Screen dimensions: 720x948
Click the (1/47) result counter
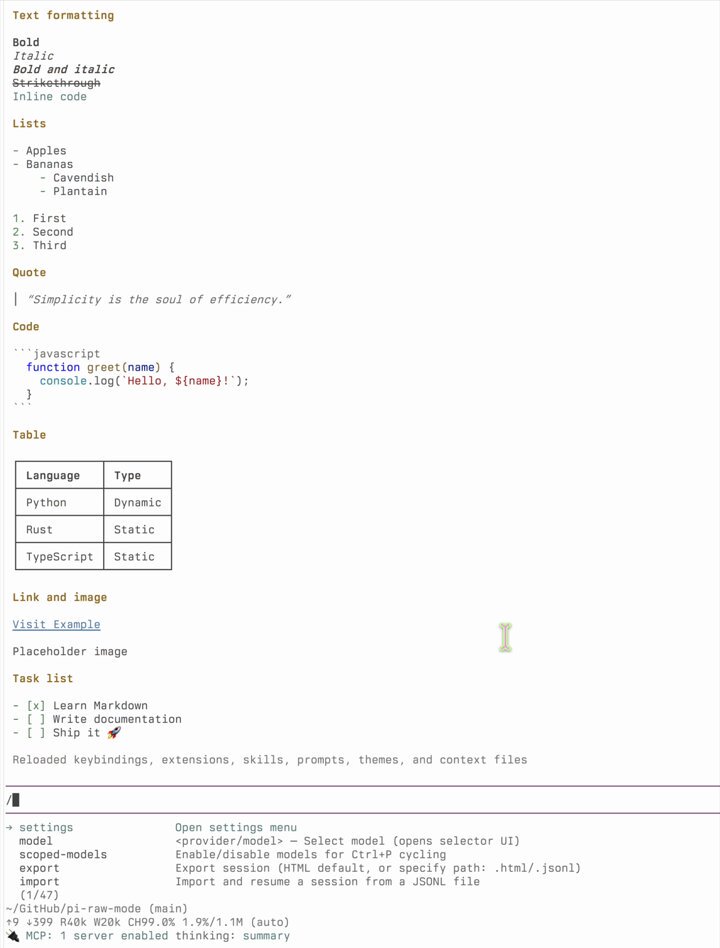[x=39, y=895]
